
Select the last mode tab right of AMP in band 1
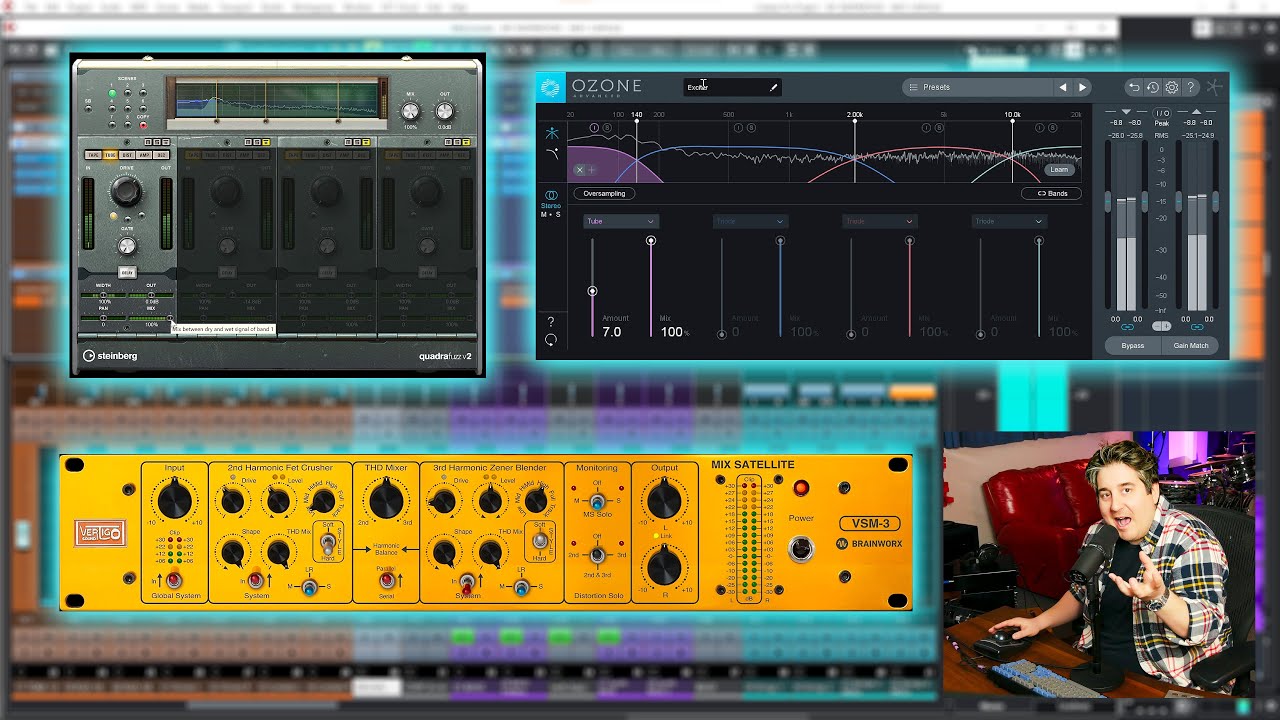[x=161, y=155]
